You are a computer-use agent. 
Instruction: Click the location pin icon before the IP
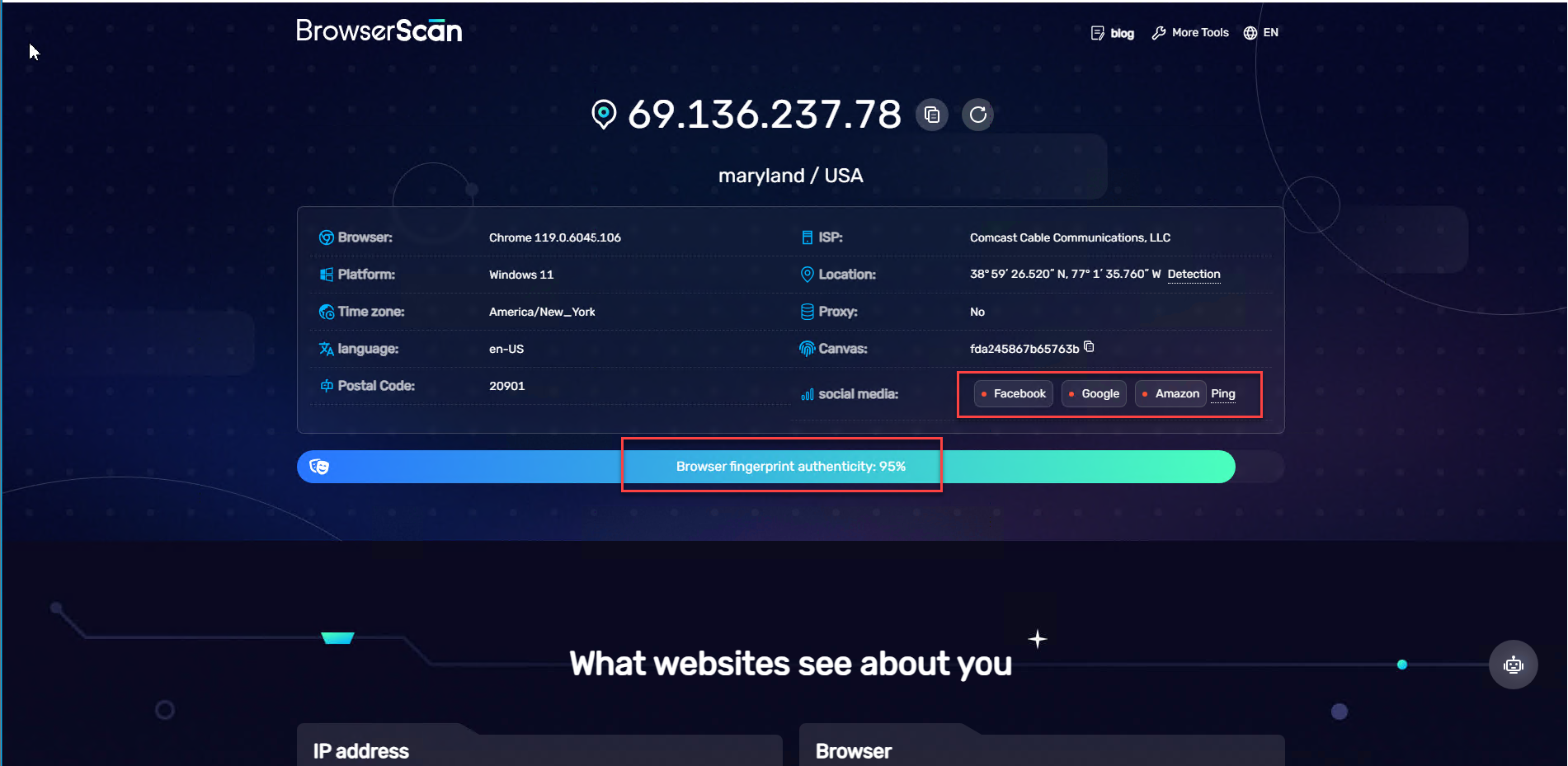[x=604, y=115]
